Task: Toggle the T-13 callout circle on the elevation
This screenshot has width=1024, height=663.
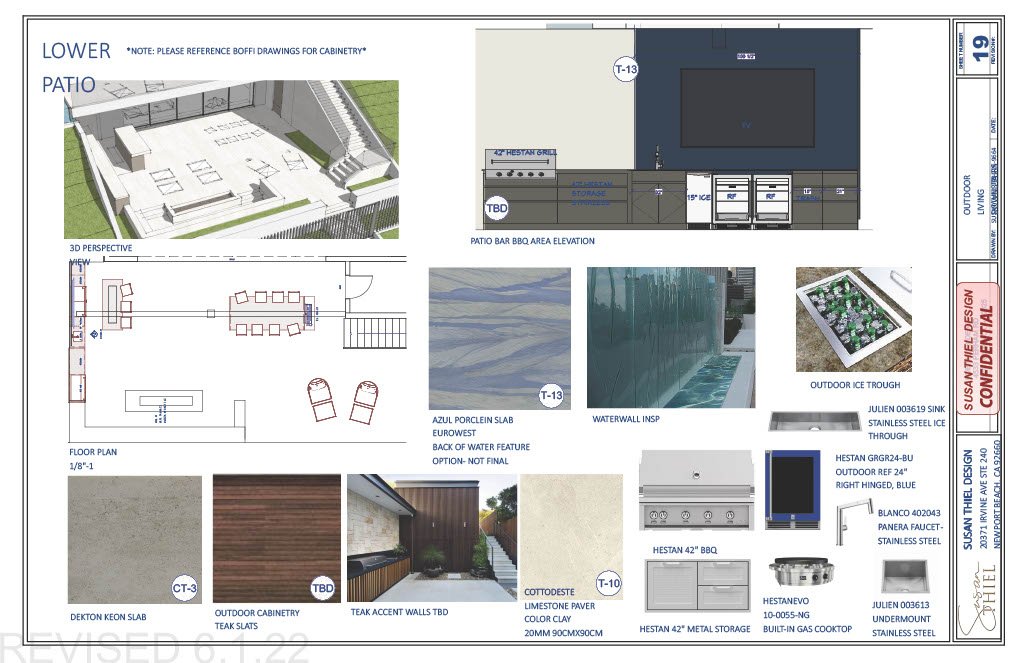Action: pos(625,70)
